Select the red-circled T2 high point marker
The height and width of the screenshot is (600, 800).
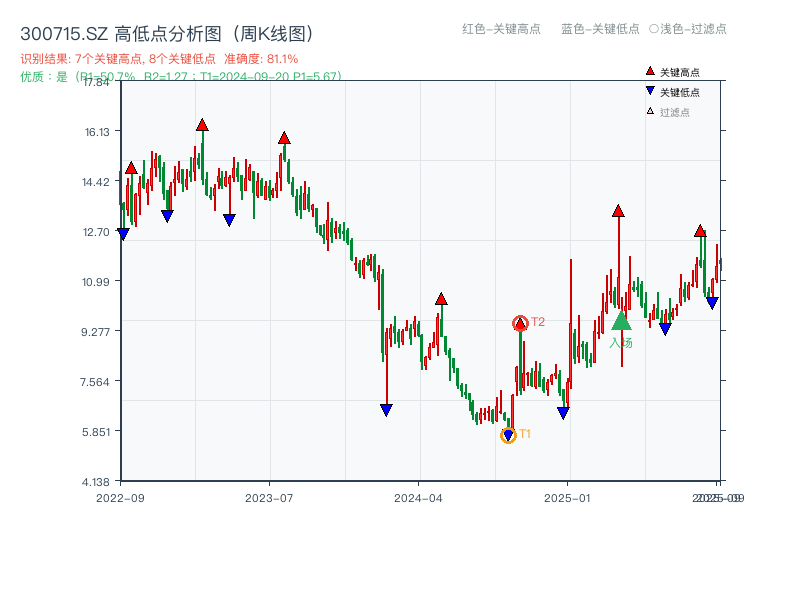click(520, 322)
